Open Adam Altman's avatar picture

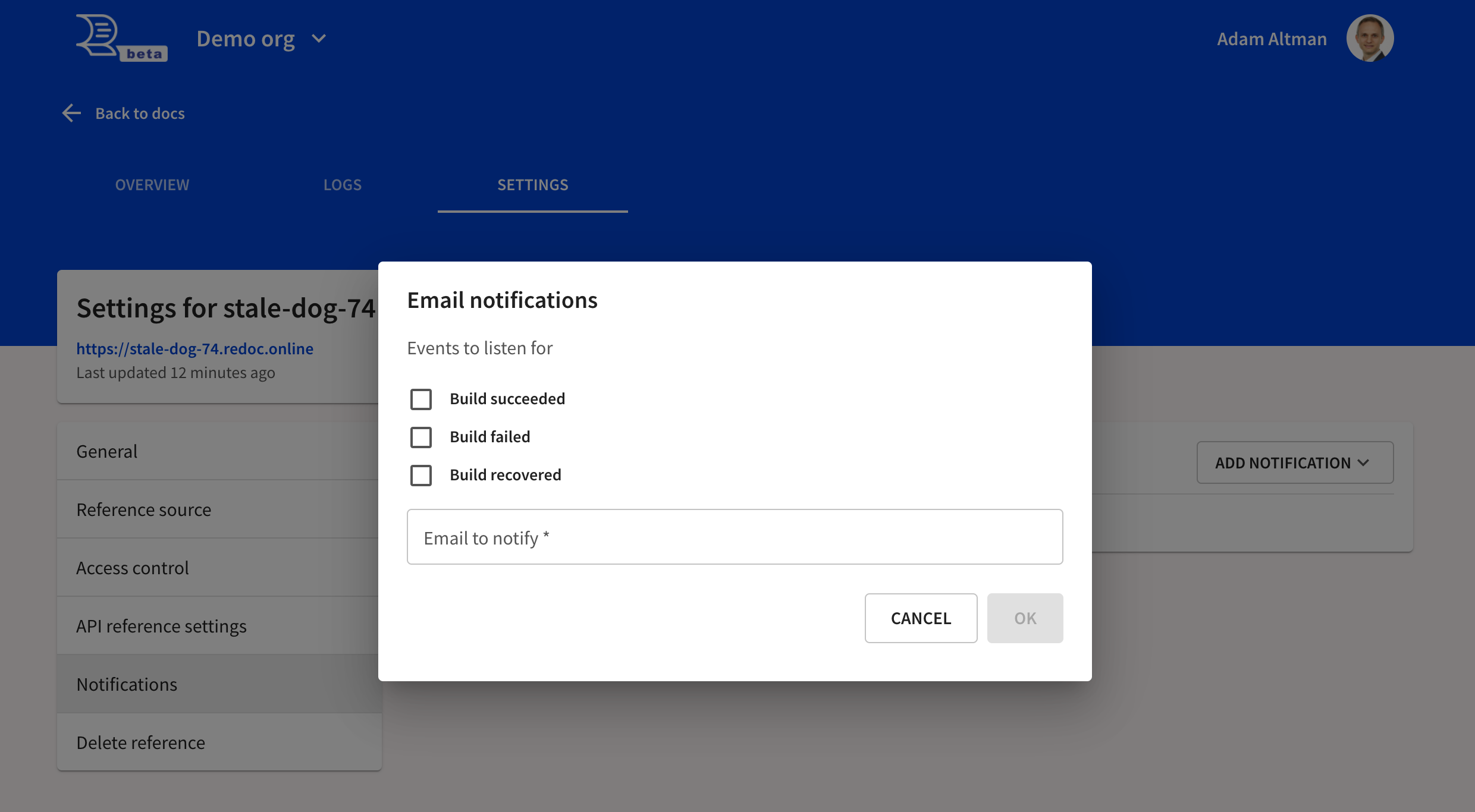(x=1370, y=38)
